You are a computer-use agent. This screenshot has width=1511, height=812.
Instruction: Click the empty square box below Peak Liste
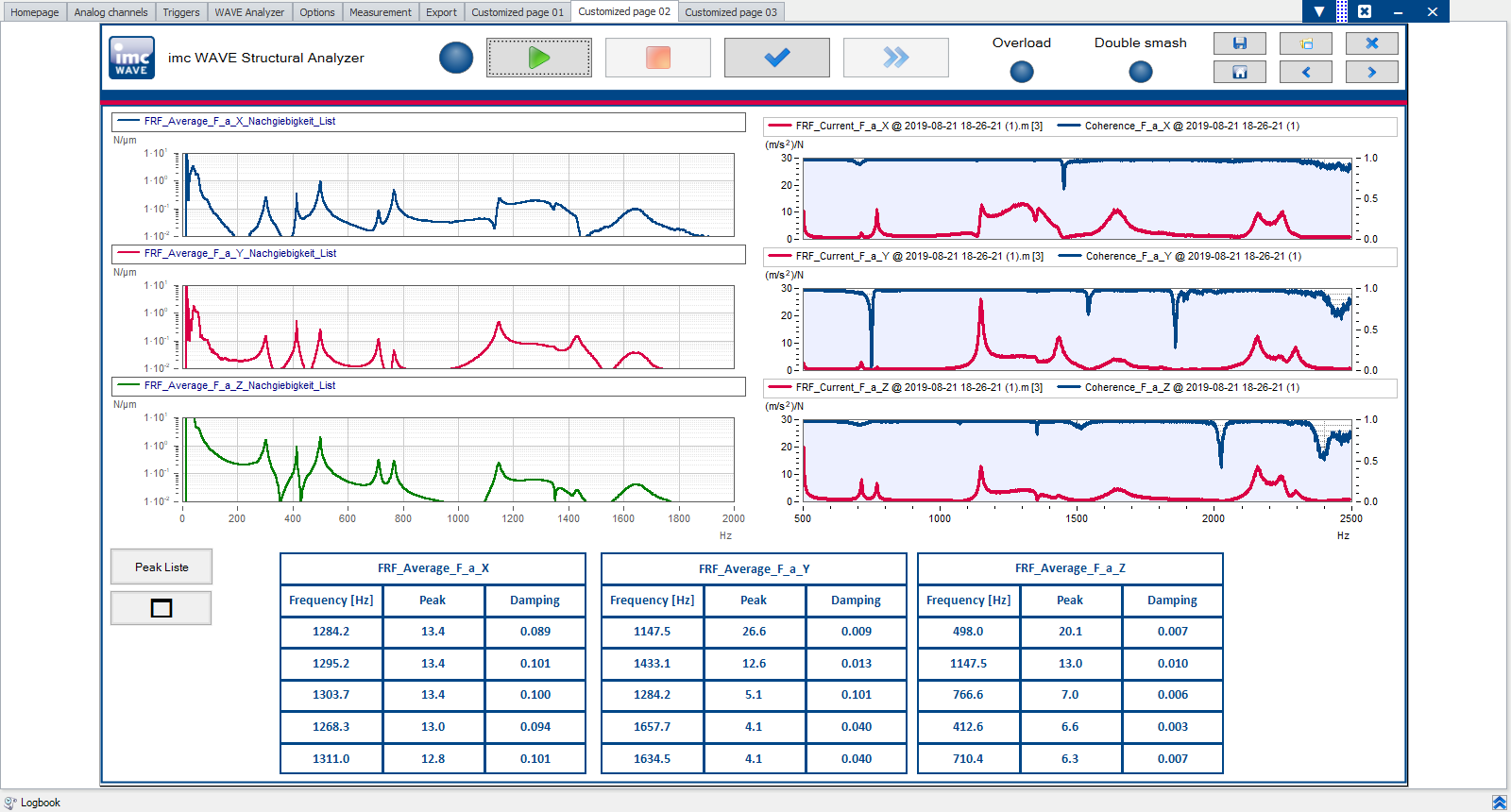(x=161, y=608)
